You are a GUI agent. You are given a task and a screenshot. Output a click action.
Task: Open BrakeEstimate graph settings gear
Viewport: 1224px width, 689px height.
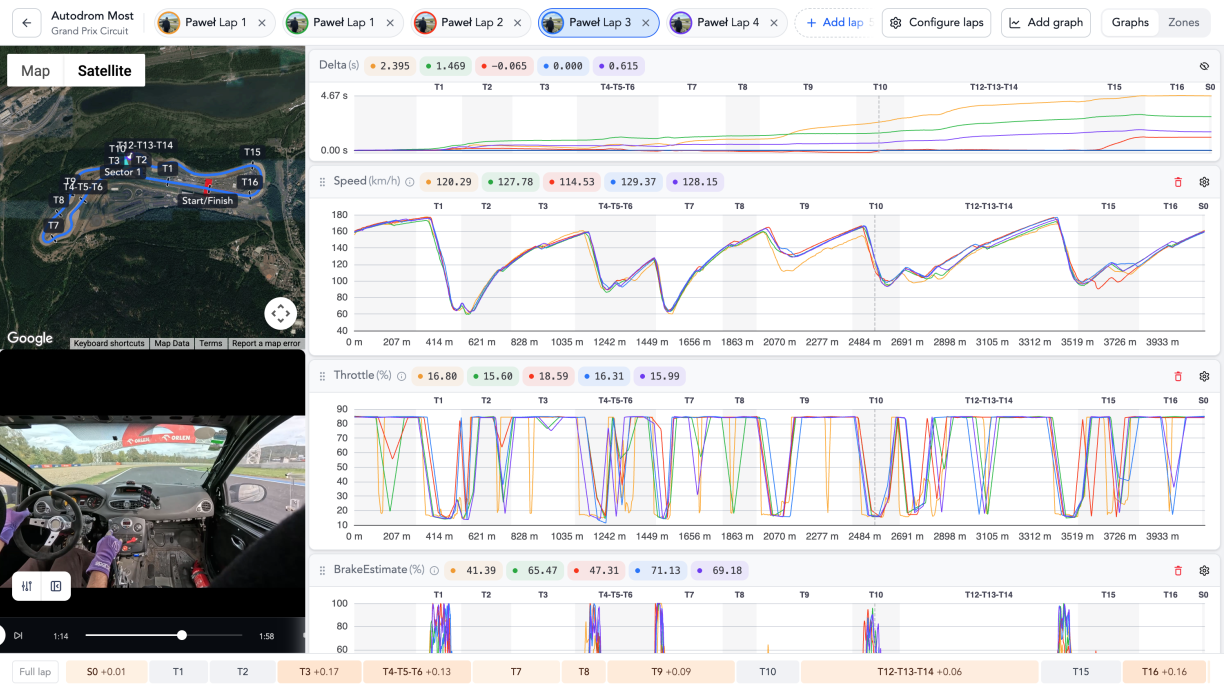click(x=1204, y=570)
